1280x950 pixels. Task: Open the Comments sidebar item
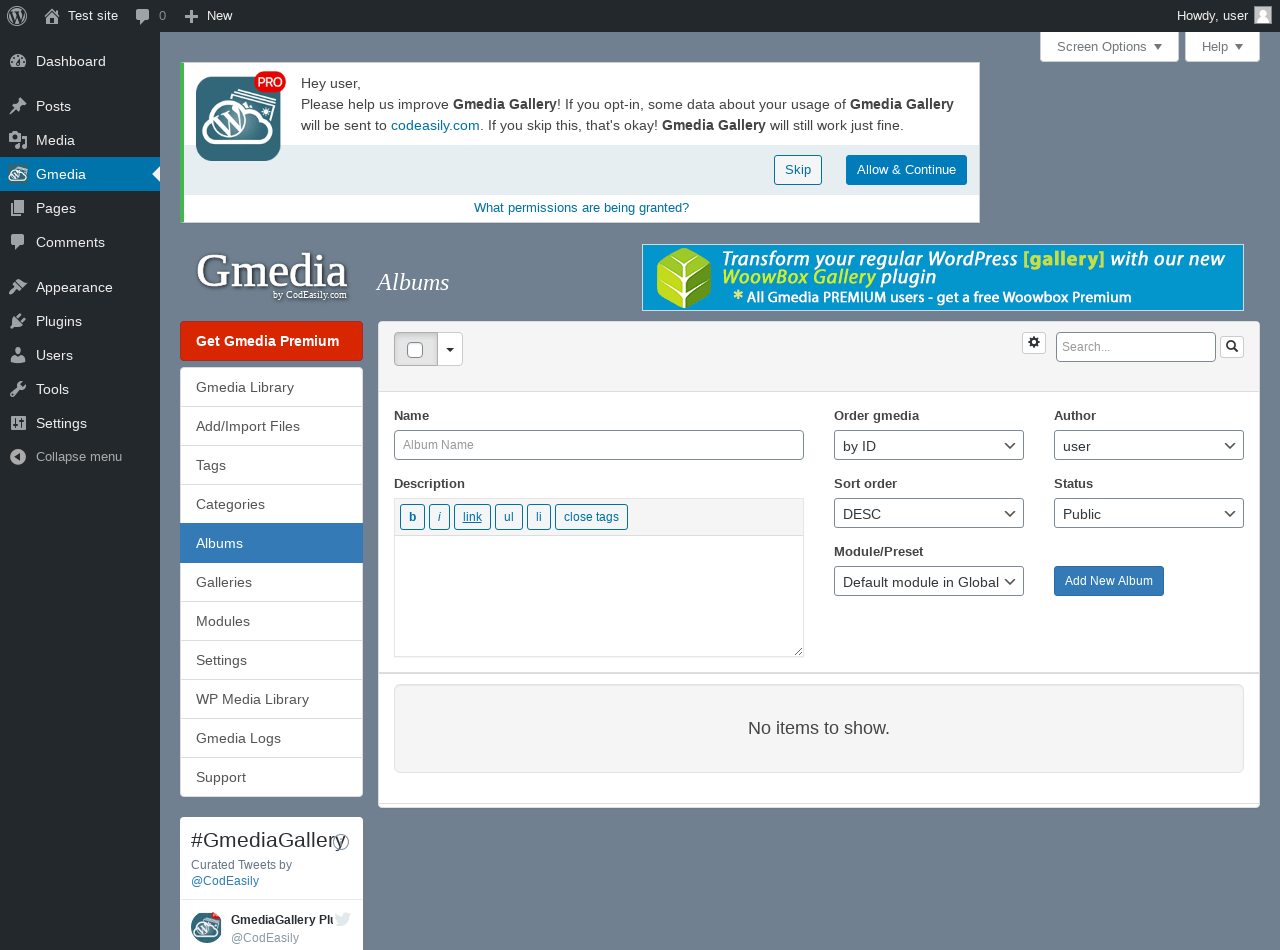[80, 242]
